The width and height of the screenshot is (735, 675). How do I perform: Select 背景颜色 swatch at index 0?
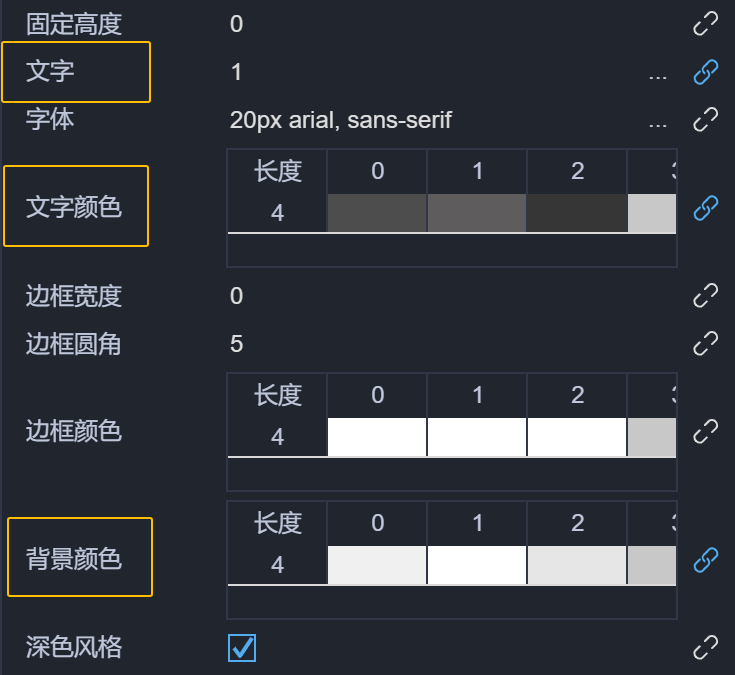coord(377,565)
